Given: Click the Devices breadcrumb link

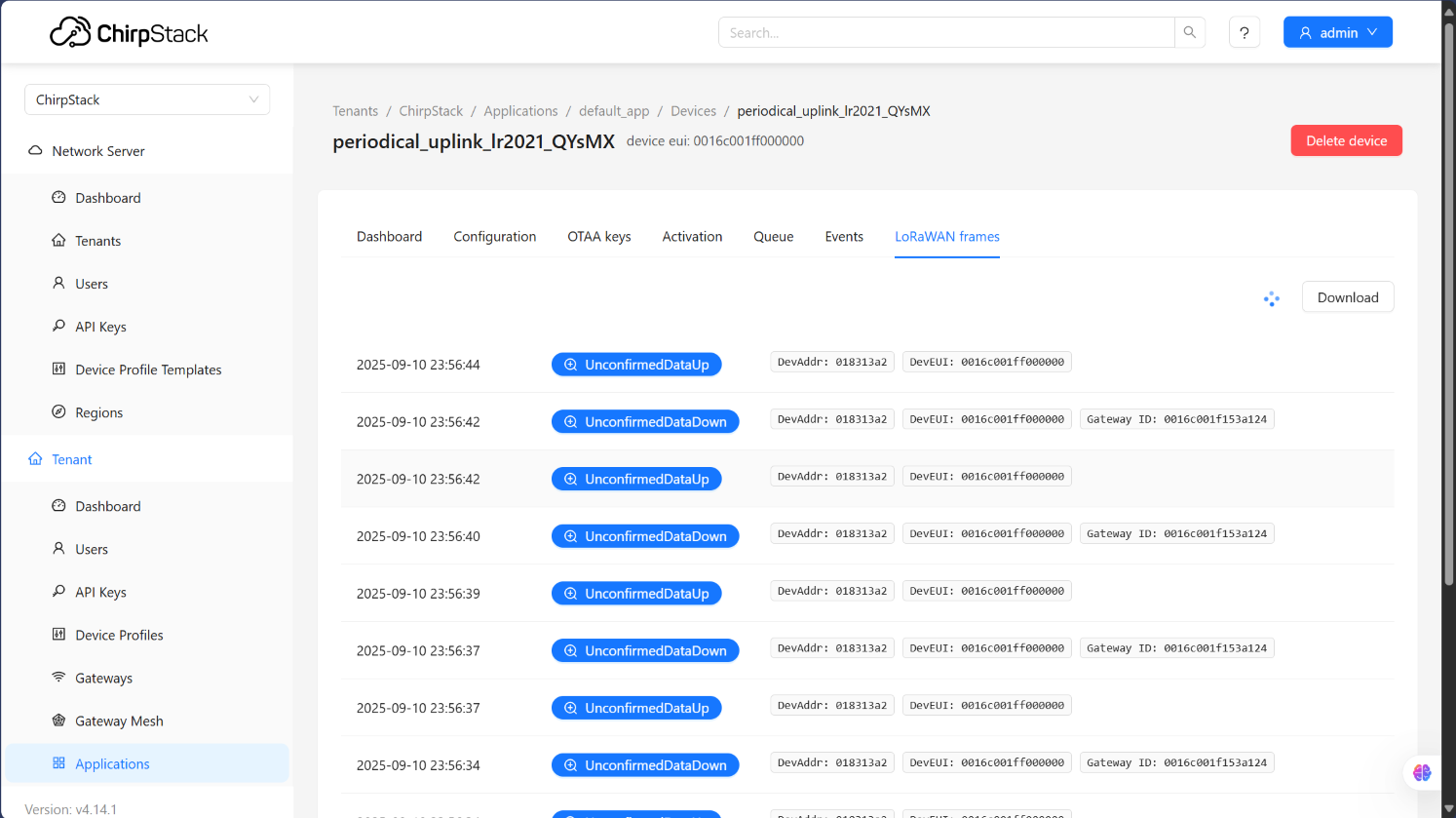Looking at the screenshot, I should coord(693,111).
